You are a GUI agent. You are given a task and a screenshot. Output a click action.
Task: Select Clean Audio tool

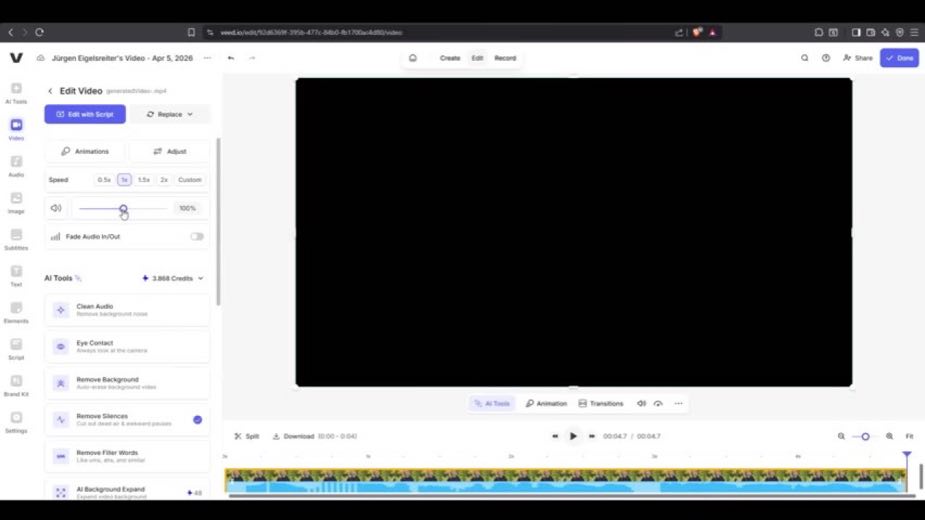127,310
